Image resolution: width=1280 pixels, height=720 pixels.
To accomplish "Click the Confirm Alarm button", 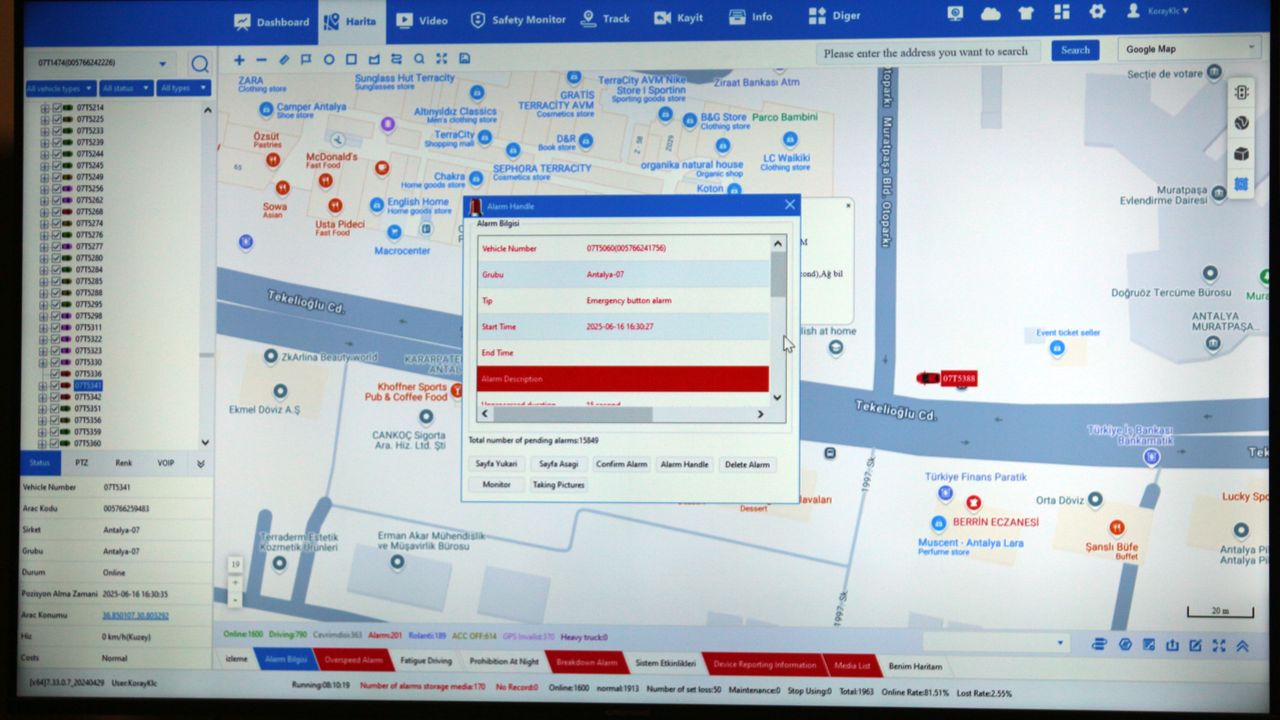I will 621,464.
